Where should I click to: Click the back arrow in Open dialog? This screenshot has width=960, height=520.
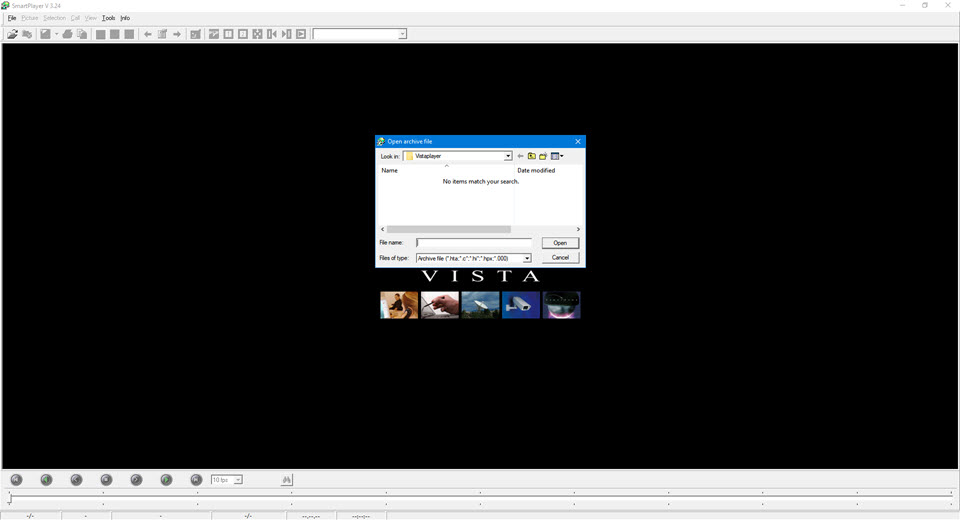pos(520,156)
